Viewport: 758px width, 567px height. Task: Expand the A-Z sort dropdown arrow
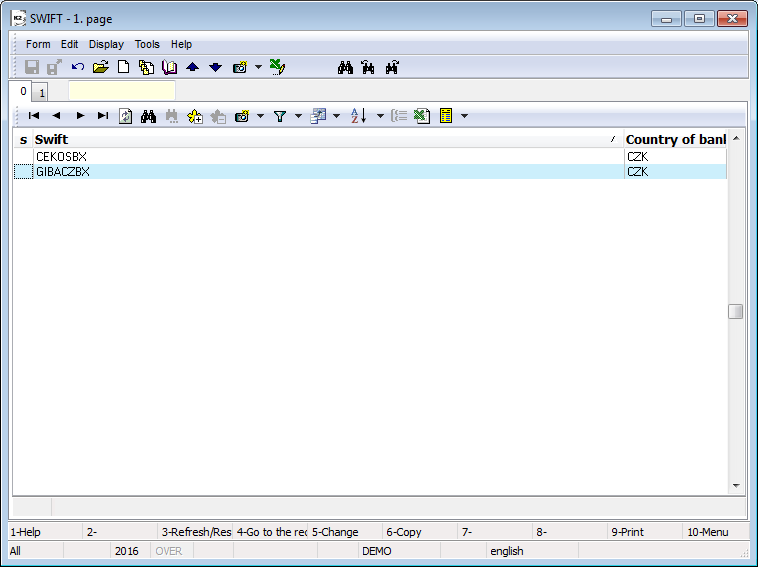[380, 116]
